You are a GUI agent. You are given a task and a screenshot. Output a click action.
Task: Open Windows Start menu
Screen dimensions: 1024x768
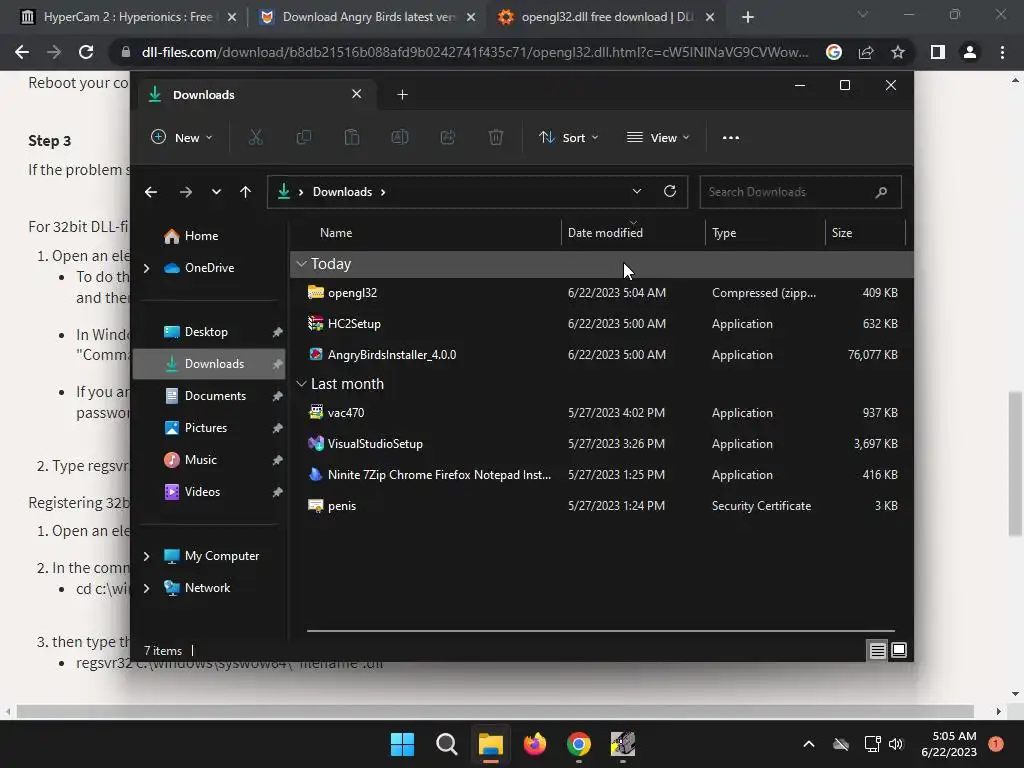(x=402, y=744)
